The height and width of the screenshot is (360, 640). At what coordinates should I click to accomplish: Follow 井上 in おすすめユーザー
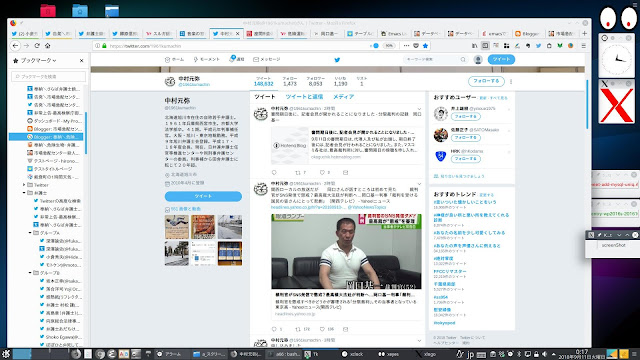465,117
